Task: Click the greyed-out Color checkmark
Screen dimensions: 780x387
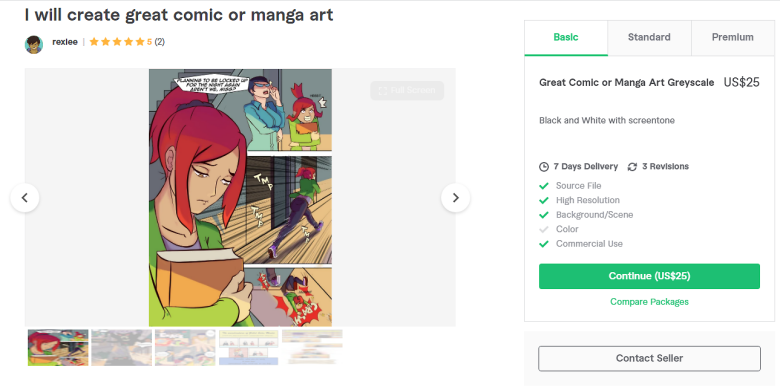Action: pos(544,229)
